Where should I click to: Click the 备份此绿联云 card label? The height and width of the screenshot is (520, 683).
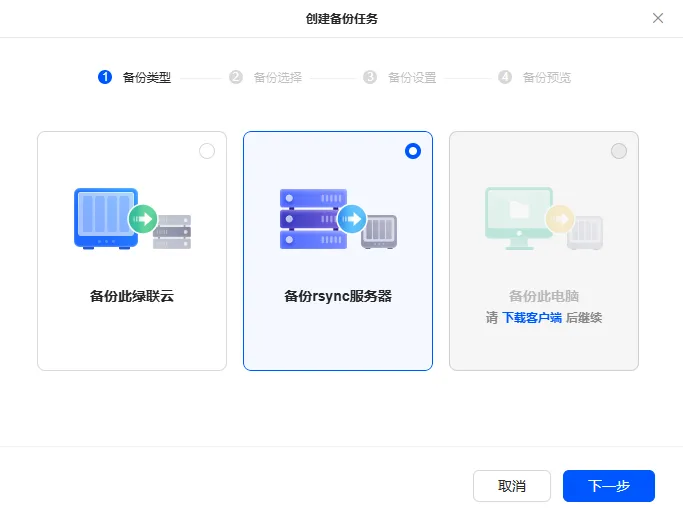(132, 296)
